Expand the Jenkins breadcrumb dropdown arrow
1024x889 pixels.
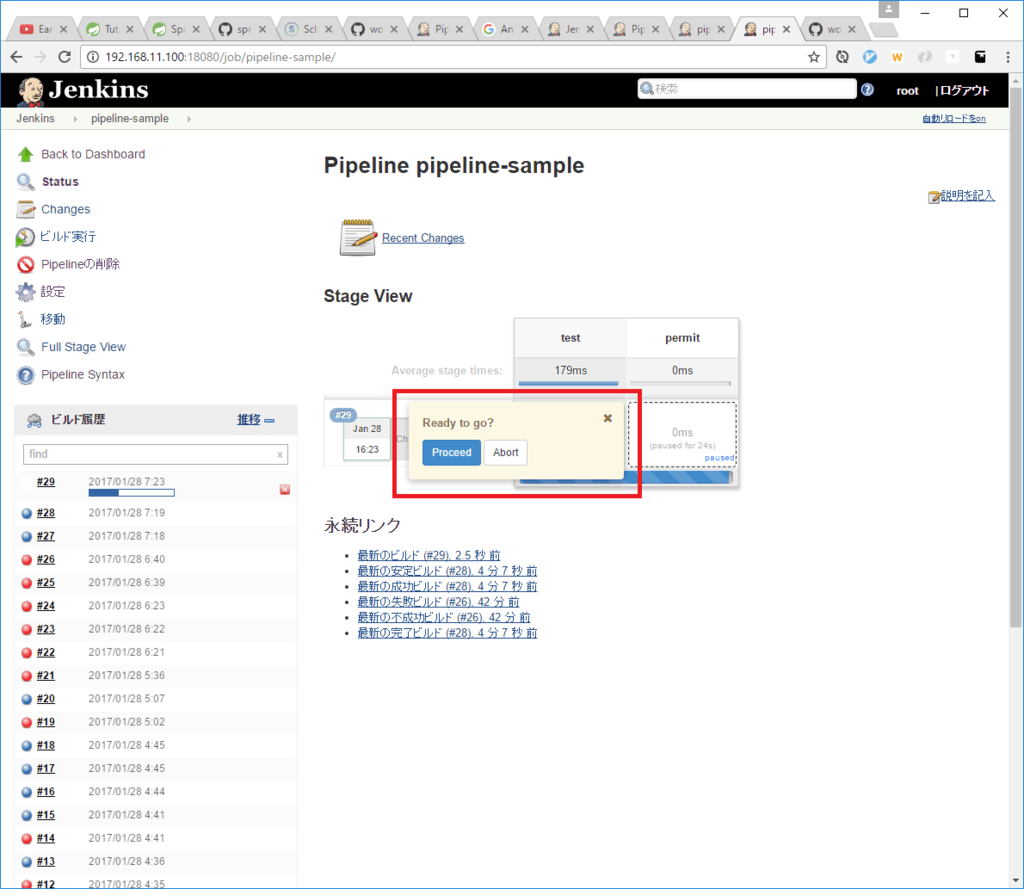(73, 119)
